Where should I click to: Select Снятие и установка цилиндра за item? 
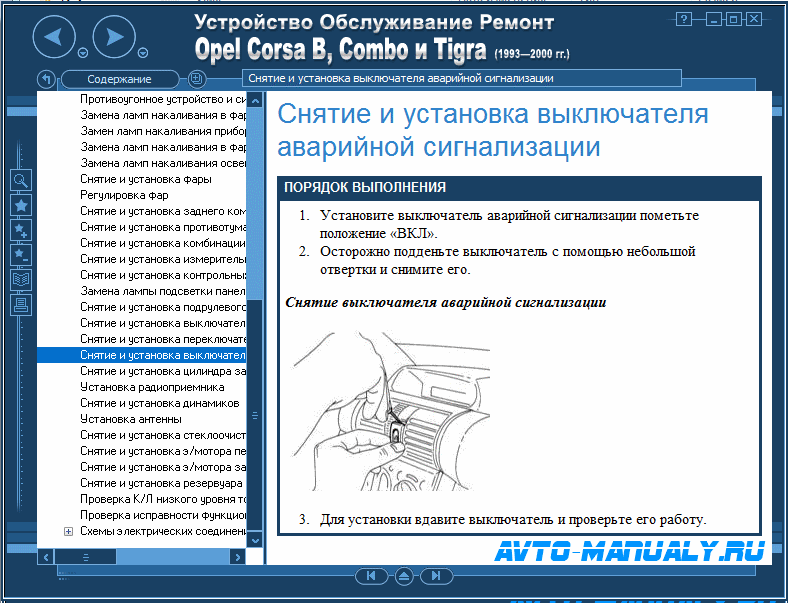click(x=163, y=371)
